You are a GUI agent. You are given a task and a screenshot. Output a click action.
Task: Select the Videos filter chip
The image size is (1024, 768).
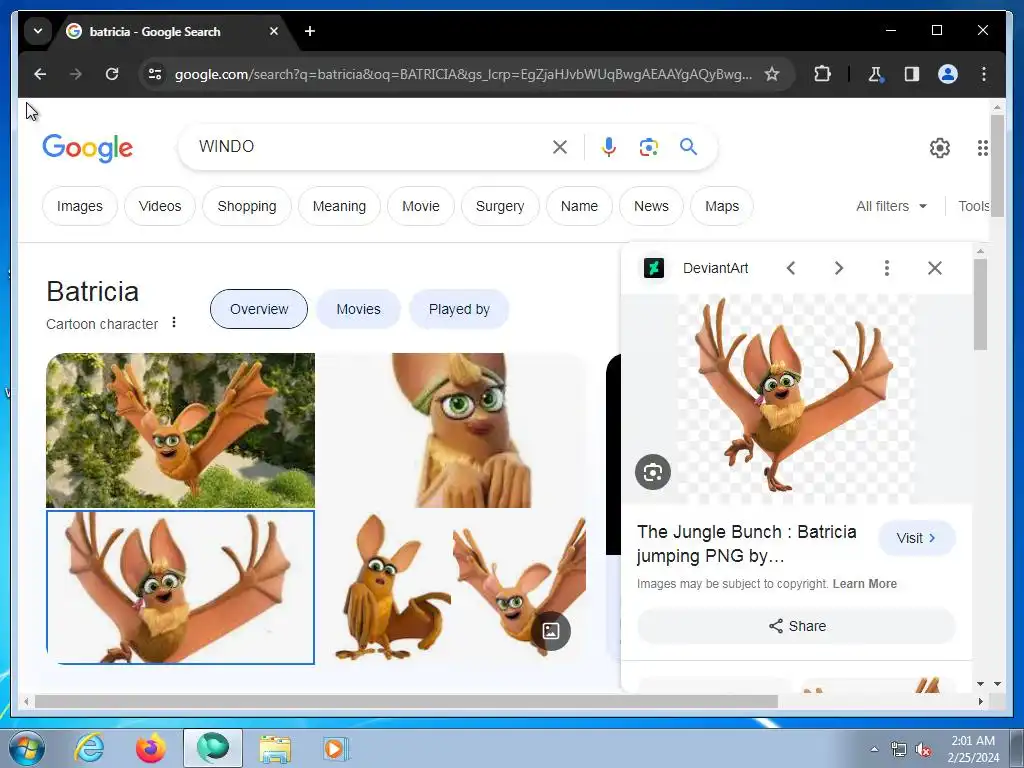(160, 206)
